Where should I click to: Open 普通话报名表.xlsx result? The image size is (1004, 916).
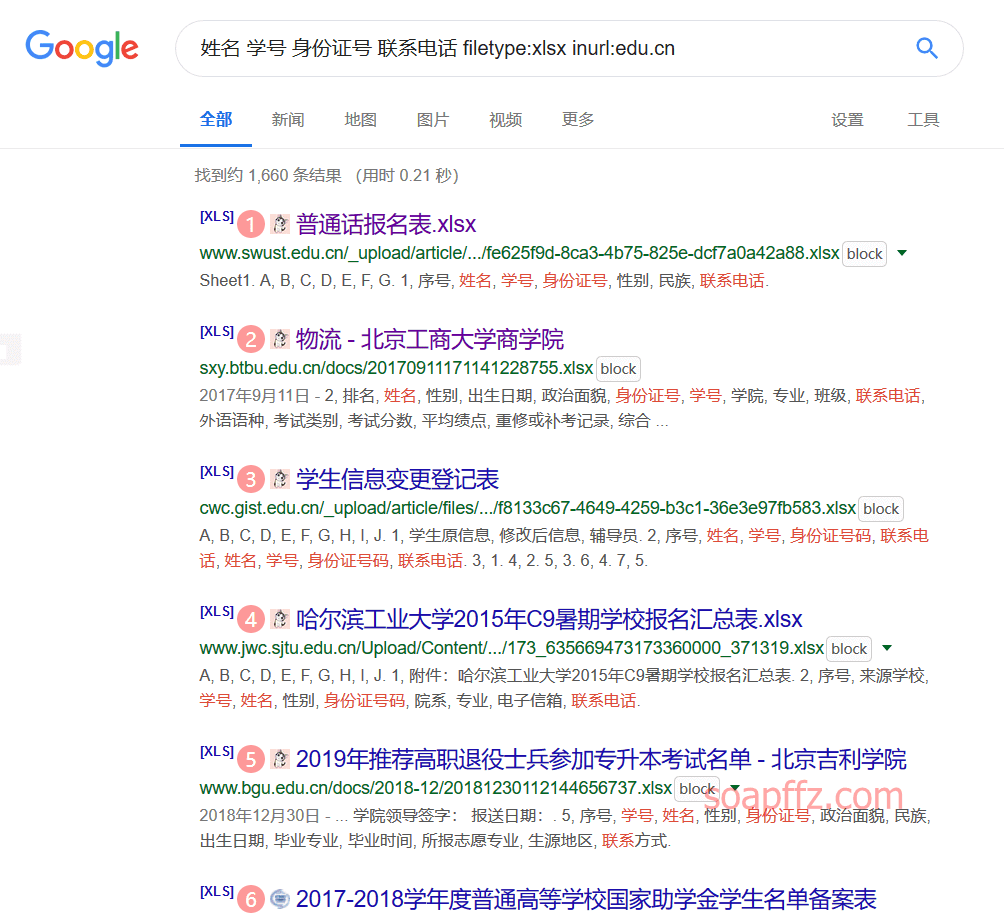pyautogui.click(x=386, y=224)
